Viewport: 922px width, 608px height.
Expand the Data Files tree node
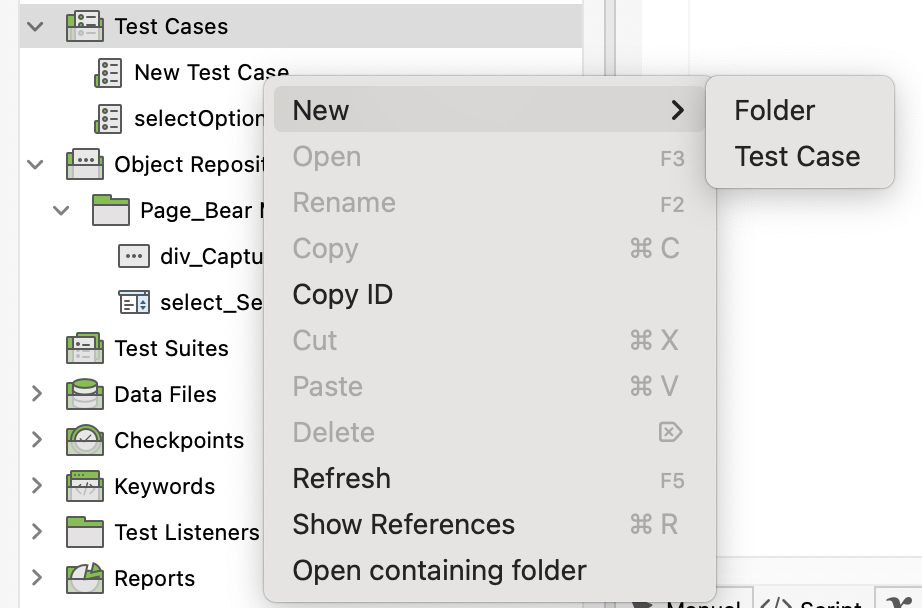point(37,394)
